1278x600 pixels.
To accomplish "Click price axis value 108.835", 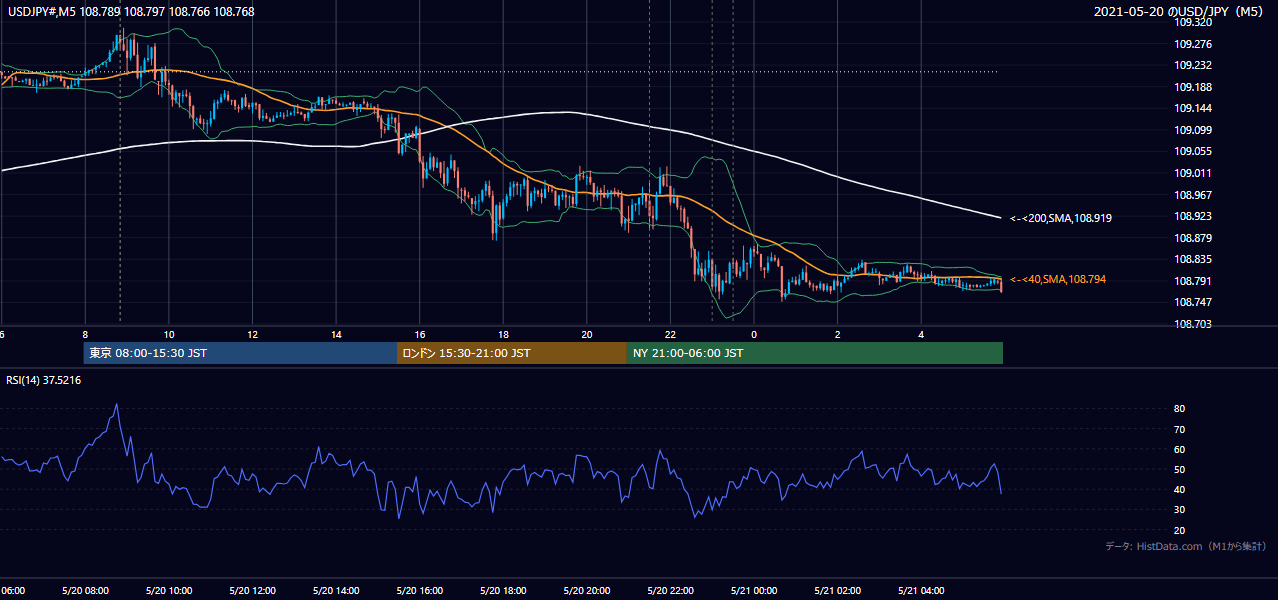I will click(1192, 259).
